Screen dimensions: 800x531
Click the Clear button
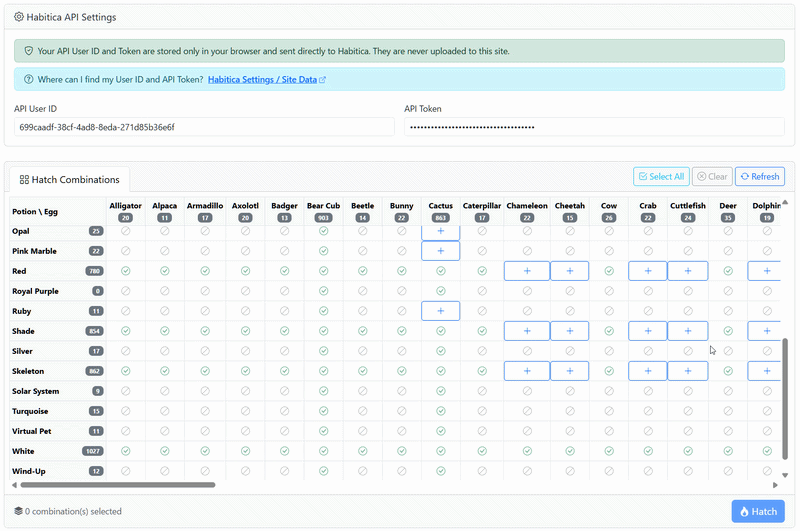pyautogui.click(x=712, y=176)
